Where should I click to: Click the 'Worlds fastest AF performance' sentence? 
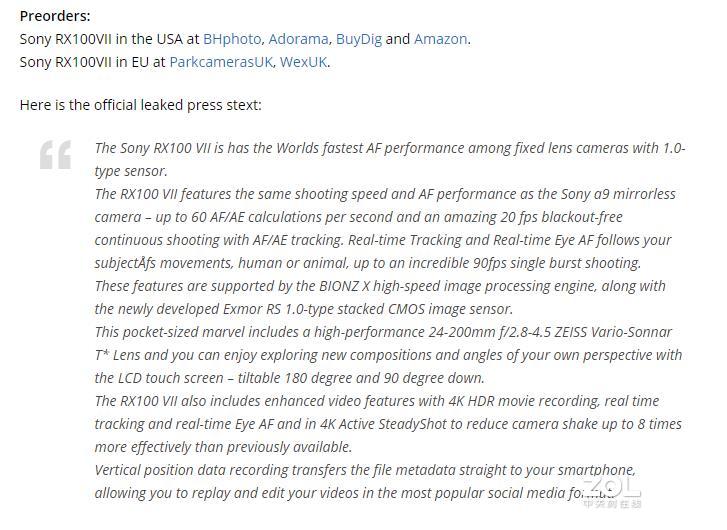[x=390, y=148]
